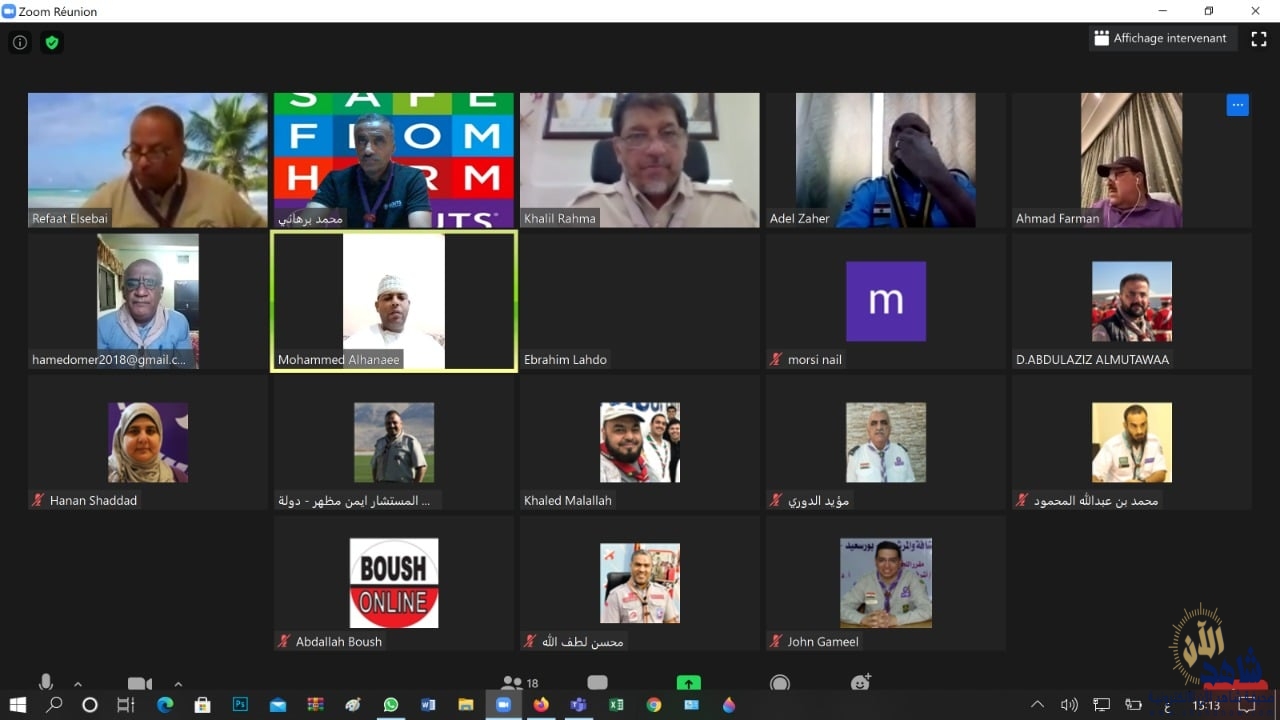Toggle the microphone mute
The width and height of the screenshot is (1280, 720).
click(x=46, y=682)
